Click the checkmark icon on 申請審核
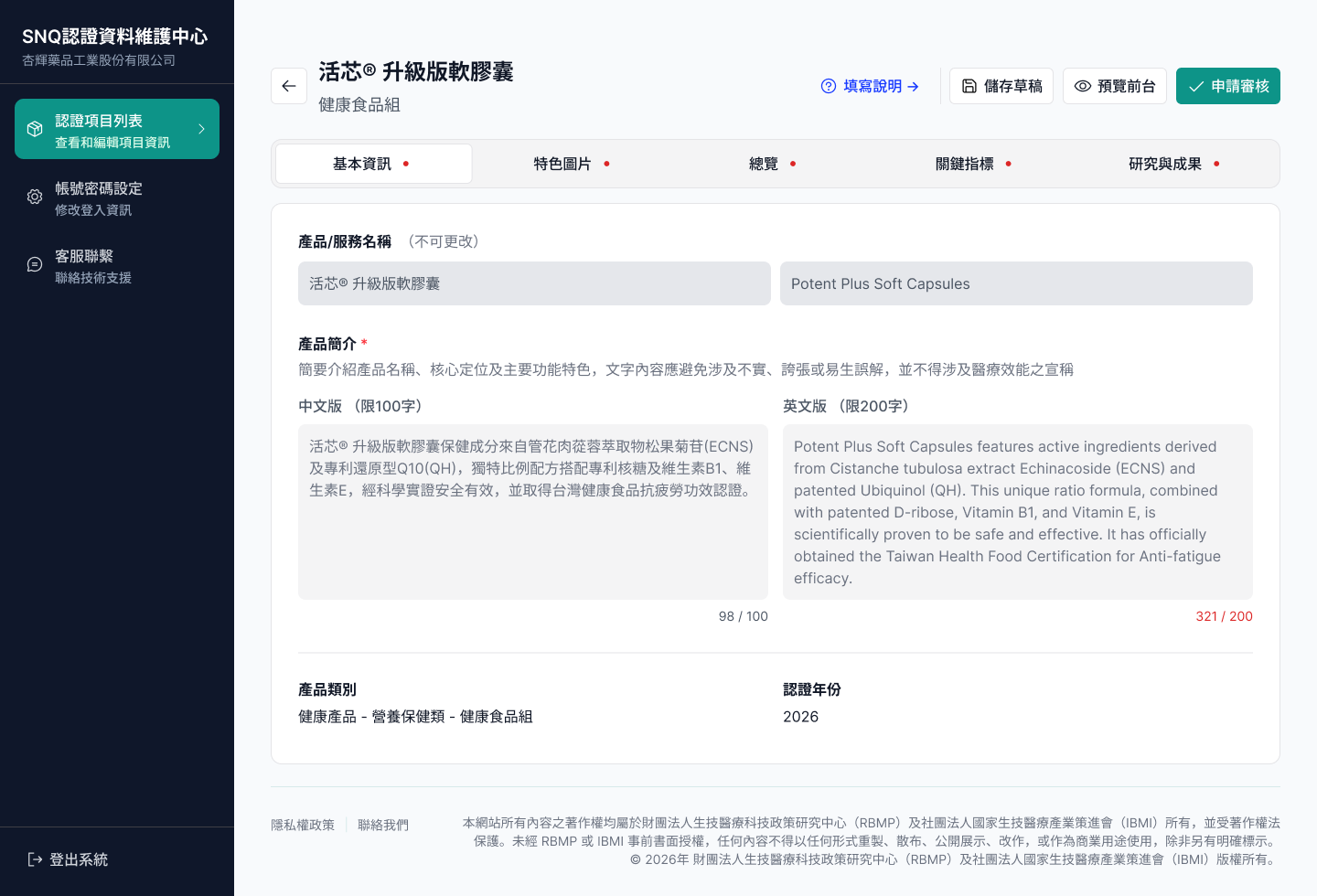1317x896 pixels. point(1195,86)
